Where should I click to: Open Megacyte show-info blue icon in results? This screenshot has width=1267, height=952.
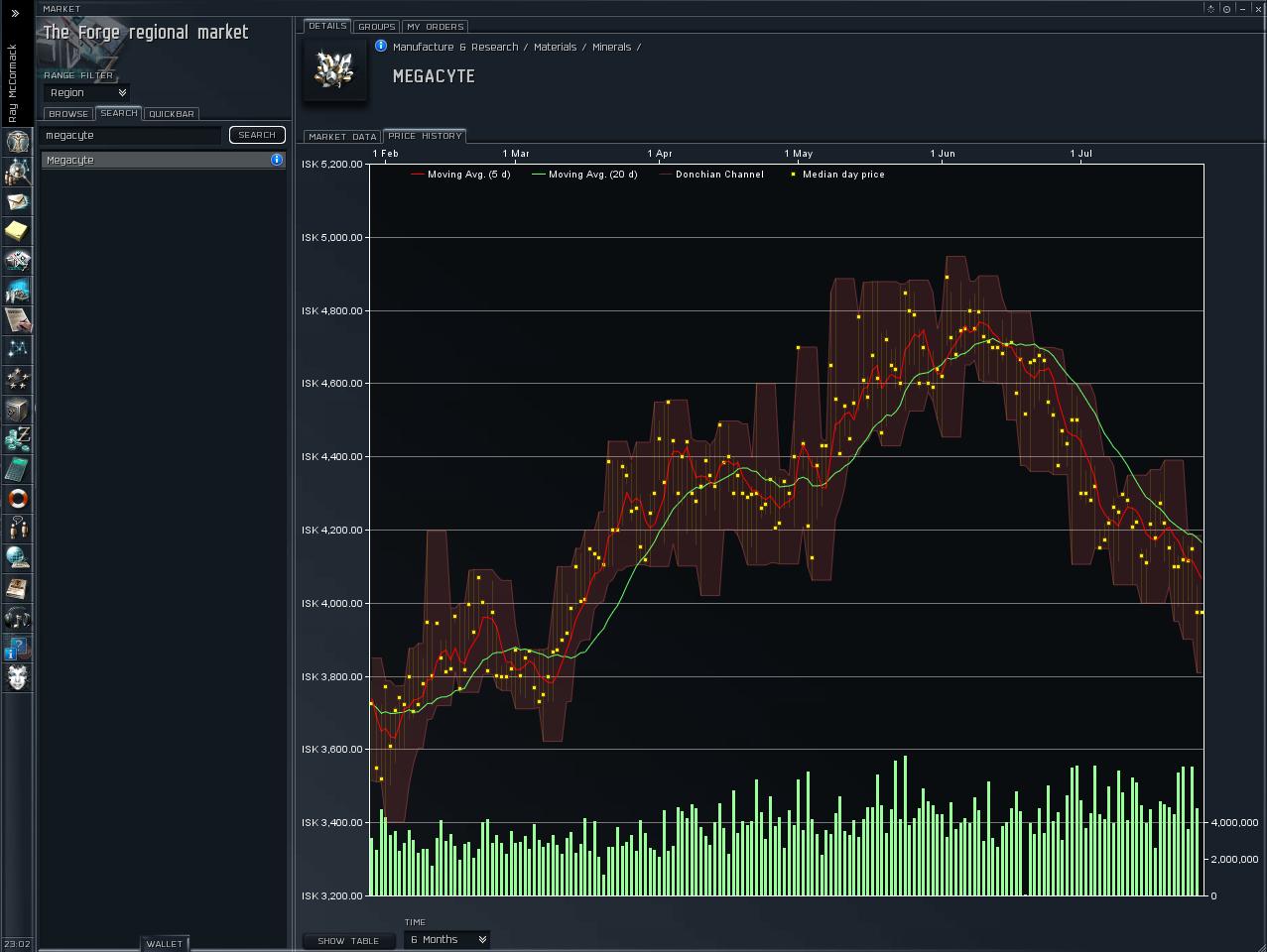(x=277, y=160)
